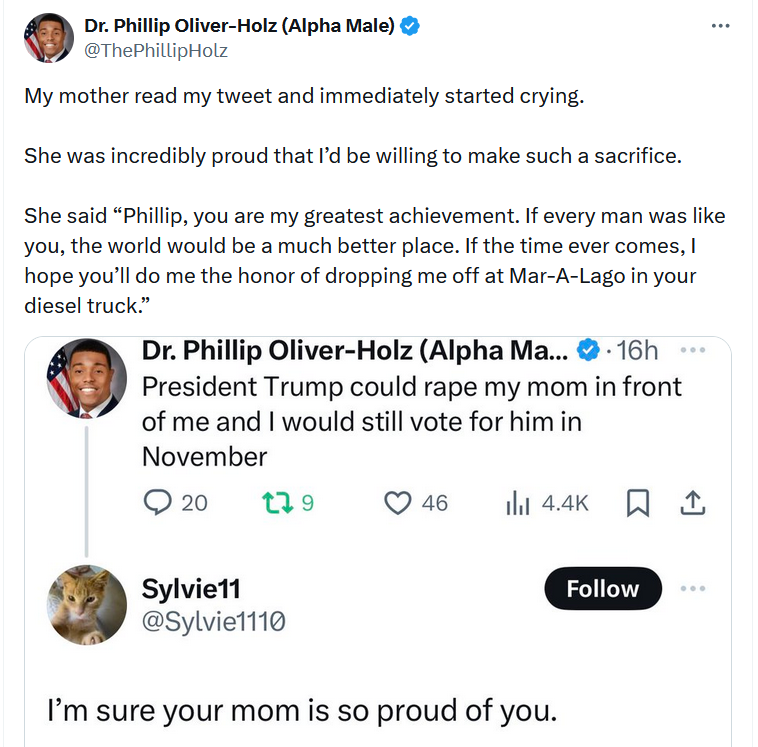Open the reply text "I'm sure your mom is so proud"
The image size is (758, 747).
[300, 710]
